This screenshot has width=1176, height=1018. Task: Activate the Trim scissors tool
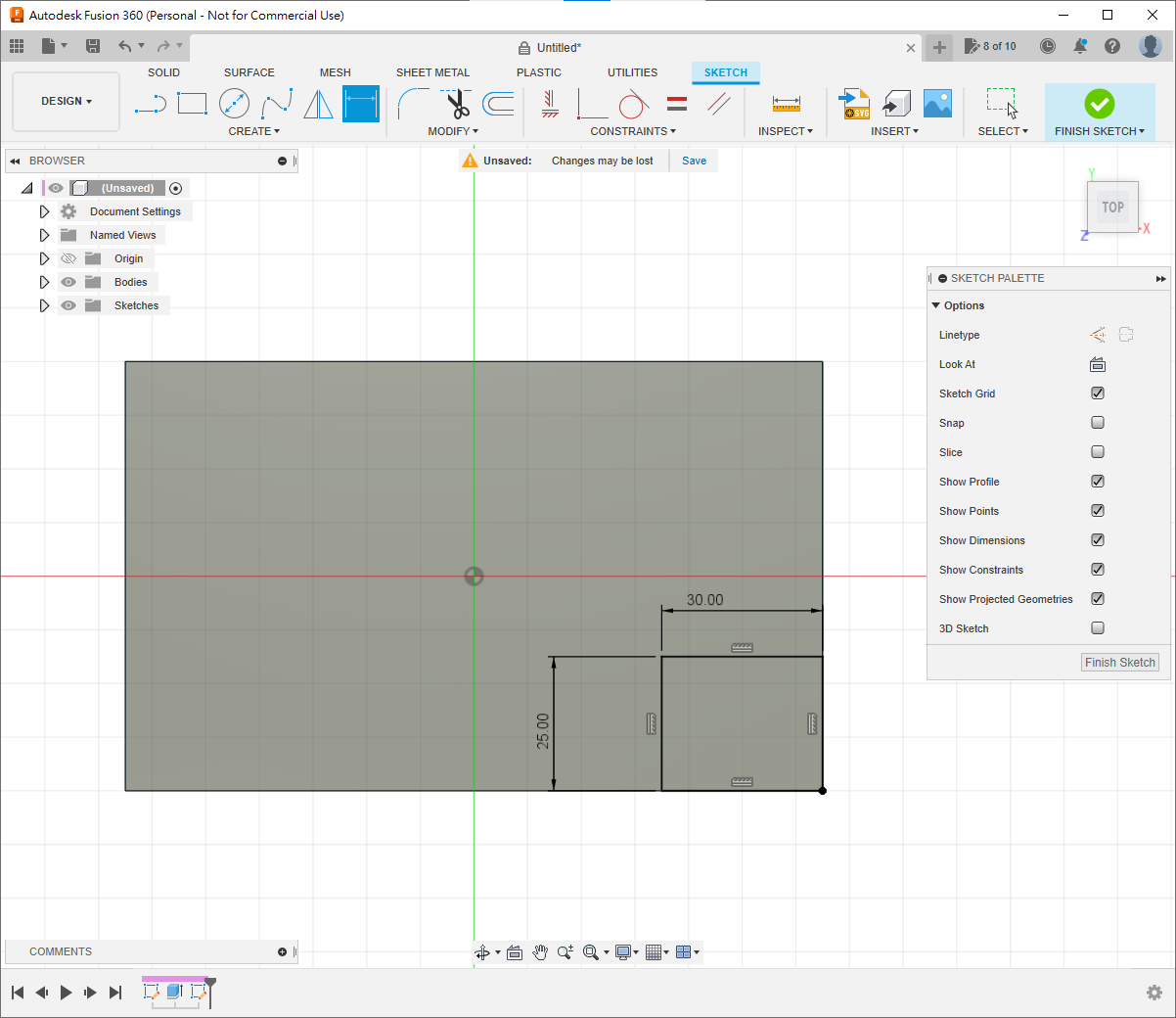(x=456, y=104)
